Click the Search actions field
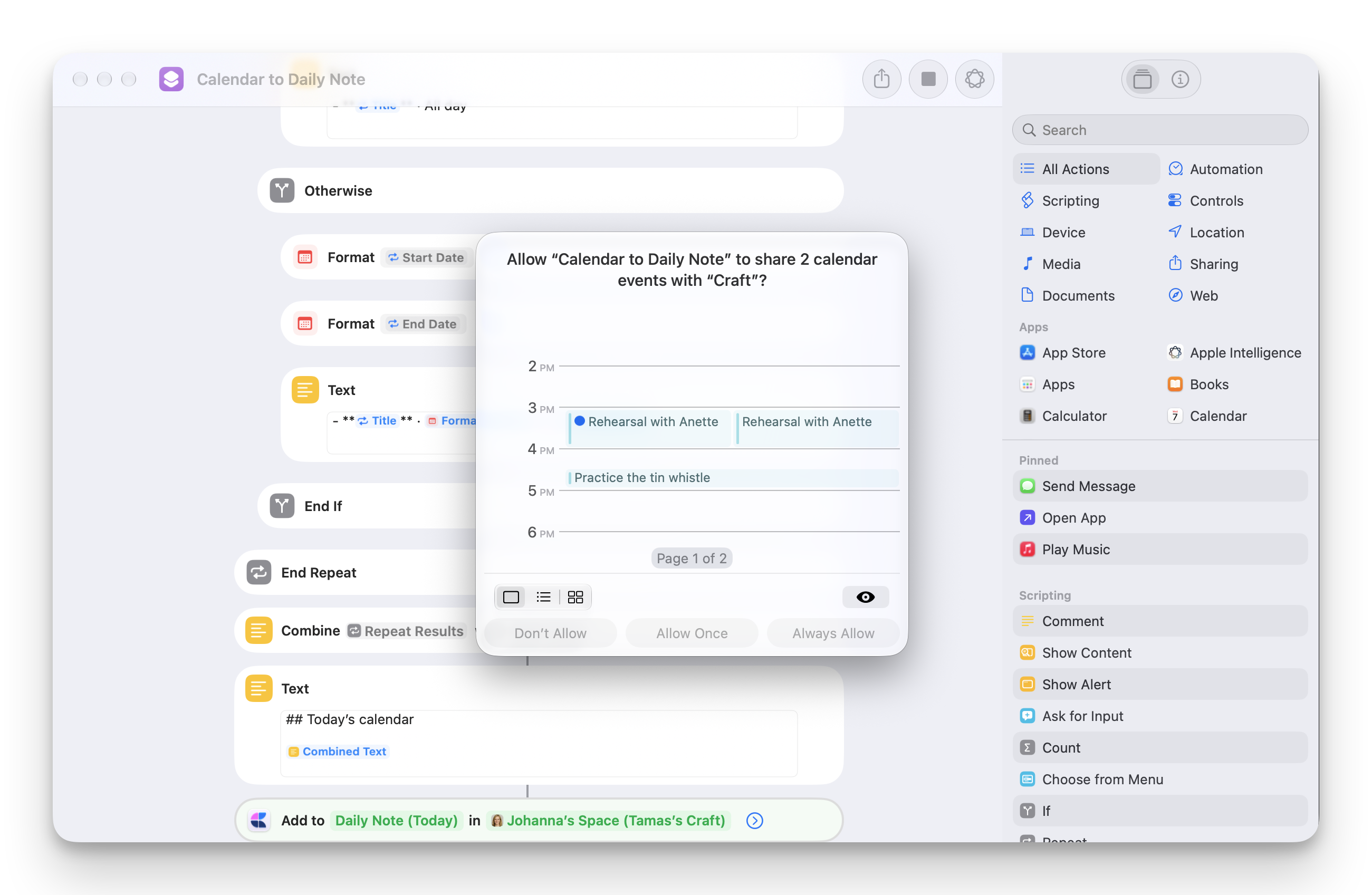Viewport: 1372px width, 895px height. (1160, 130)
